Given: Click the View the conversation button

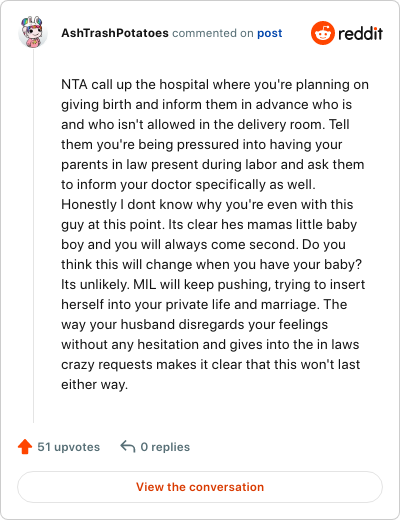Looking at the screenshot, I should (200, 487).
